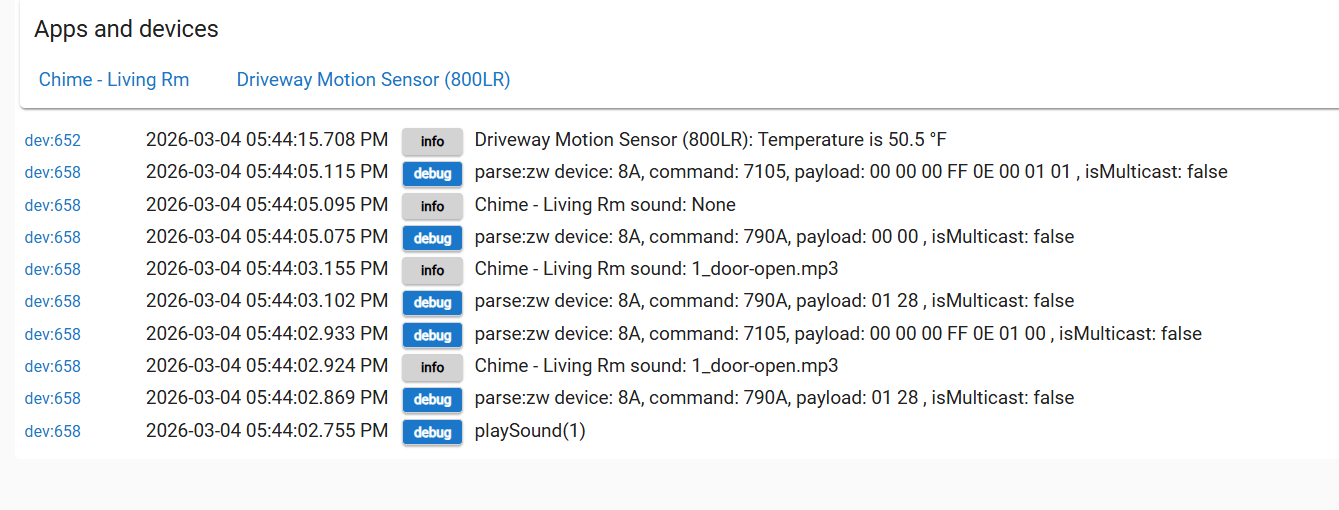Image resolution: width=1339 pixels, height=510 pixels.
Task: Open the dev:652 device link
Action: tap(53, 141)
